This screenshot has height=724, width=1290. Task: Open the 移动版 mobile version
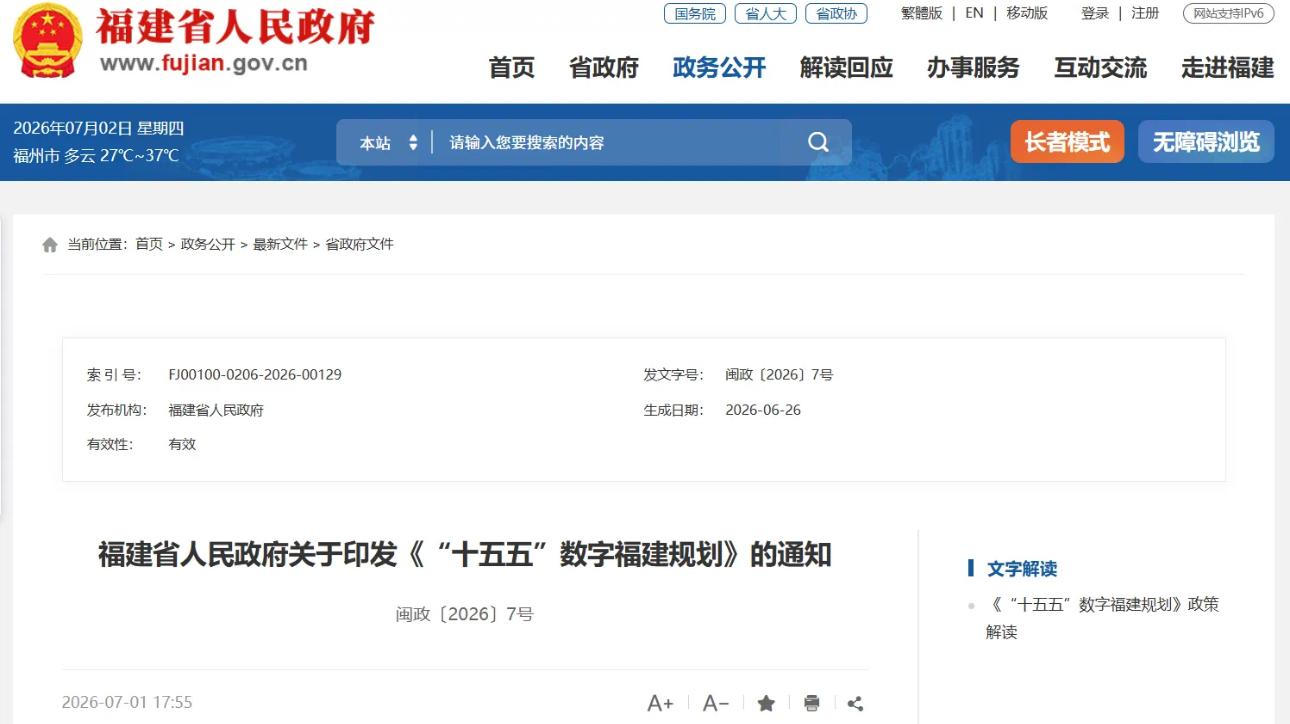coord(1027,13)
